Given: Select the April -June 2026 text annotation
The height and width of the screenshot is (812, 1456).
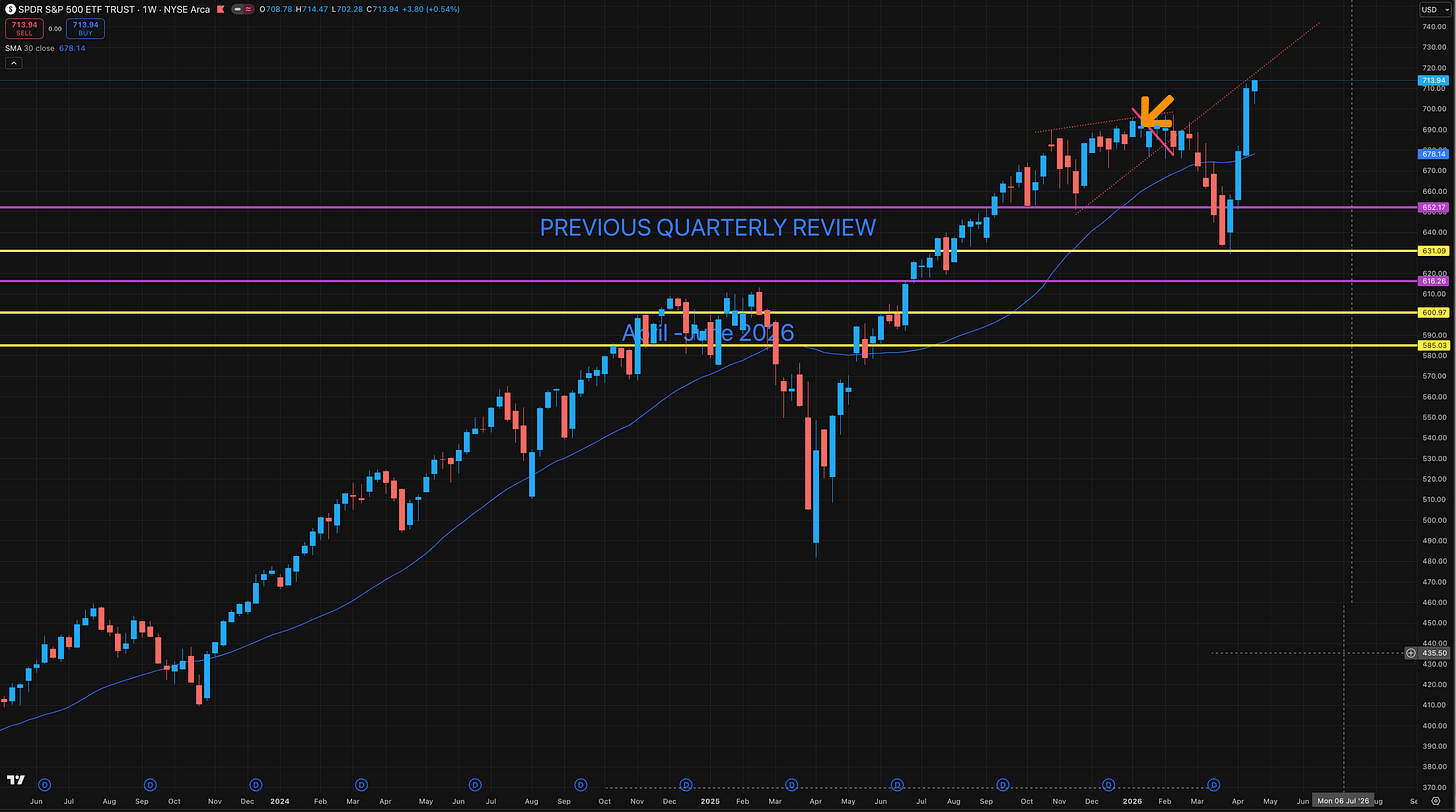Looking at the screenshot, I should tap(708, 332).
